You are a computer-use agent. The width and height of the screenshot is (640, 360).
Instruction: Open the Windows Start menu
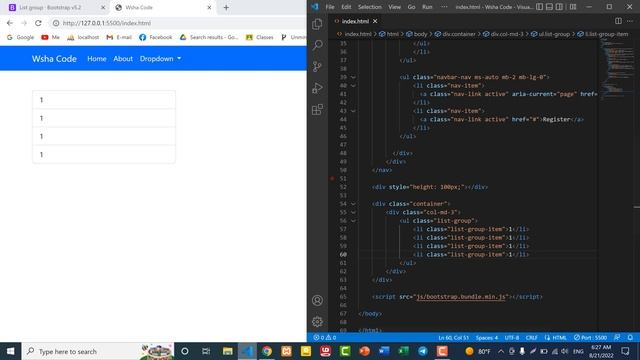(x=11, y=351)
